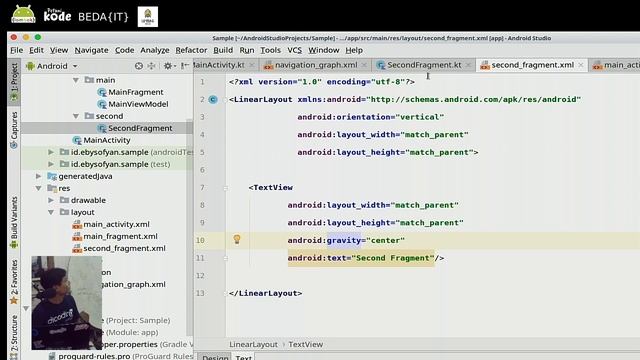This screenshot has height=360, width=640.
Task: Open the Code menu
Action: 124,50
